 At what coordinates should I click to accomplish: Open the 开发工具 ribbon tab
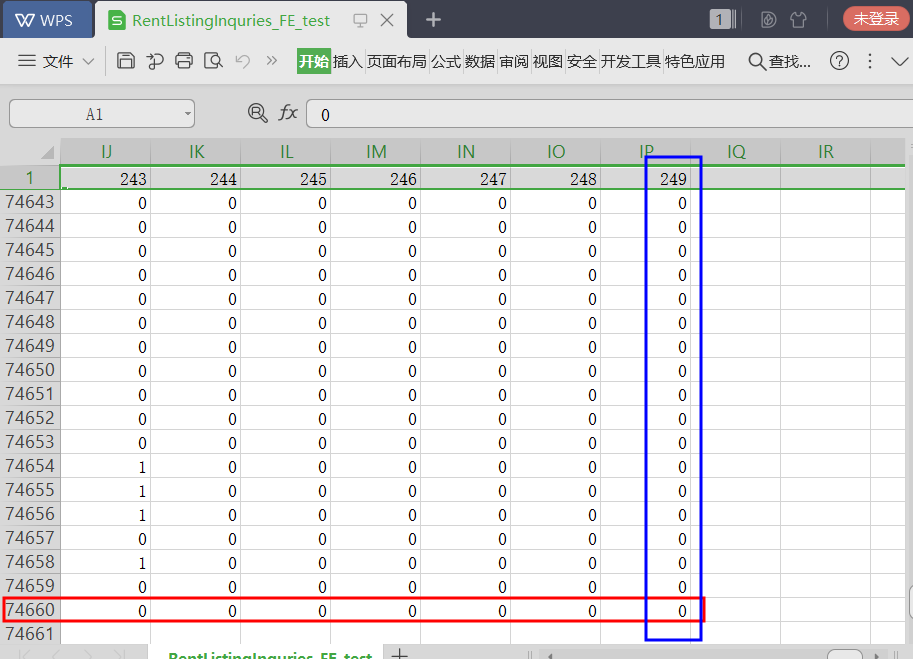point(631,61)
